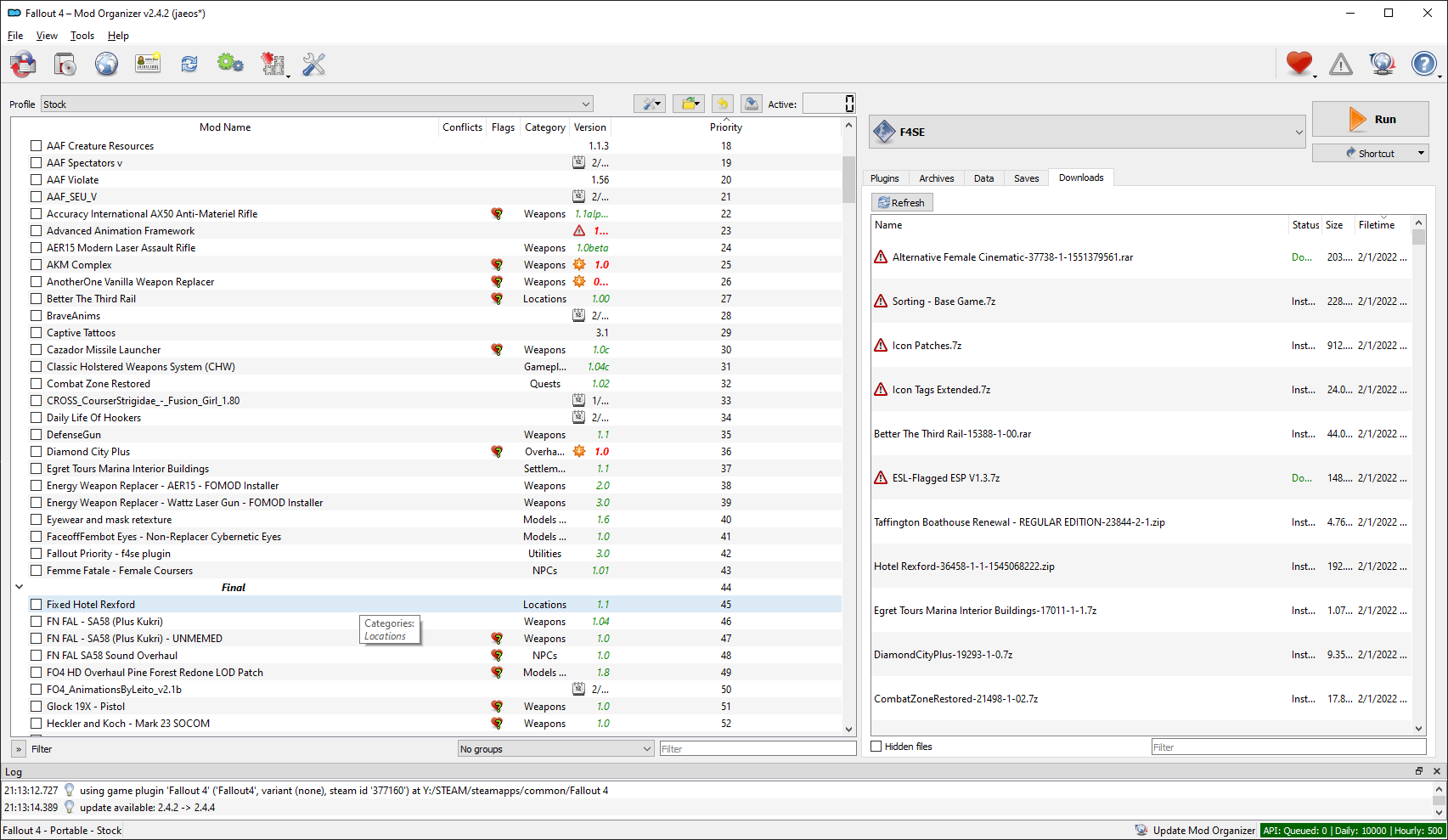Click the puzzle piece Tools icon
1448x840 pixels.
(x=273, y=64)
